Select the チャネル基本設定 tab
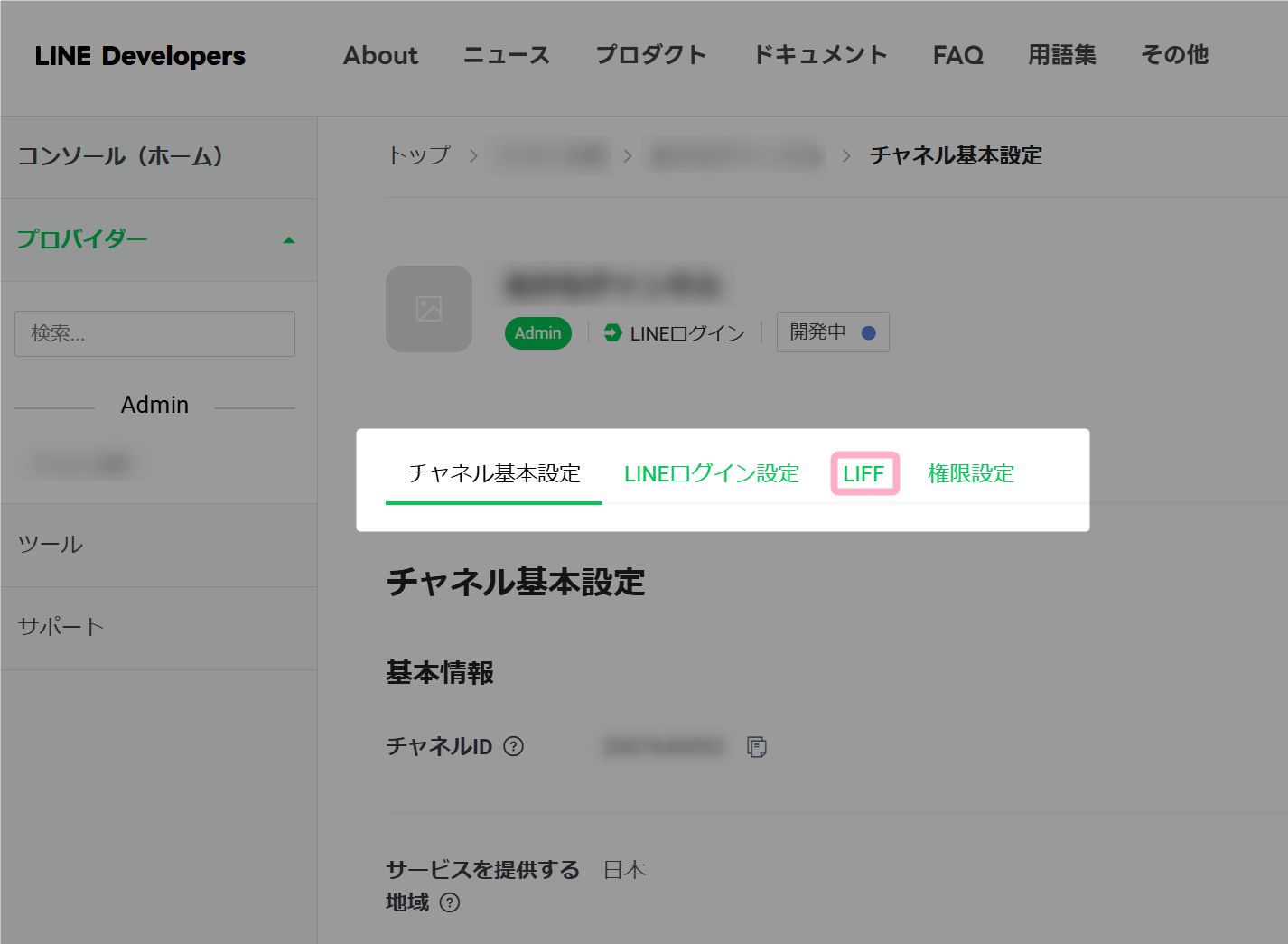This screenshot has height=944, width=1288. pos(494,473)
